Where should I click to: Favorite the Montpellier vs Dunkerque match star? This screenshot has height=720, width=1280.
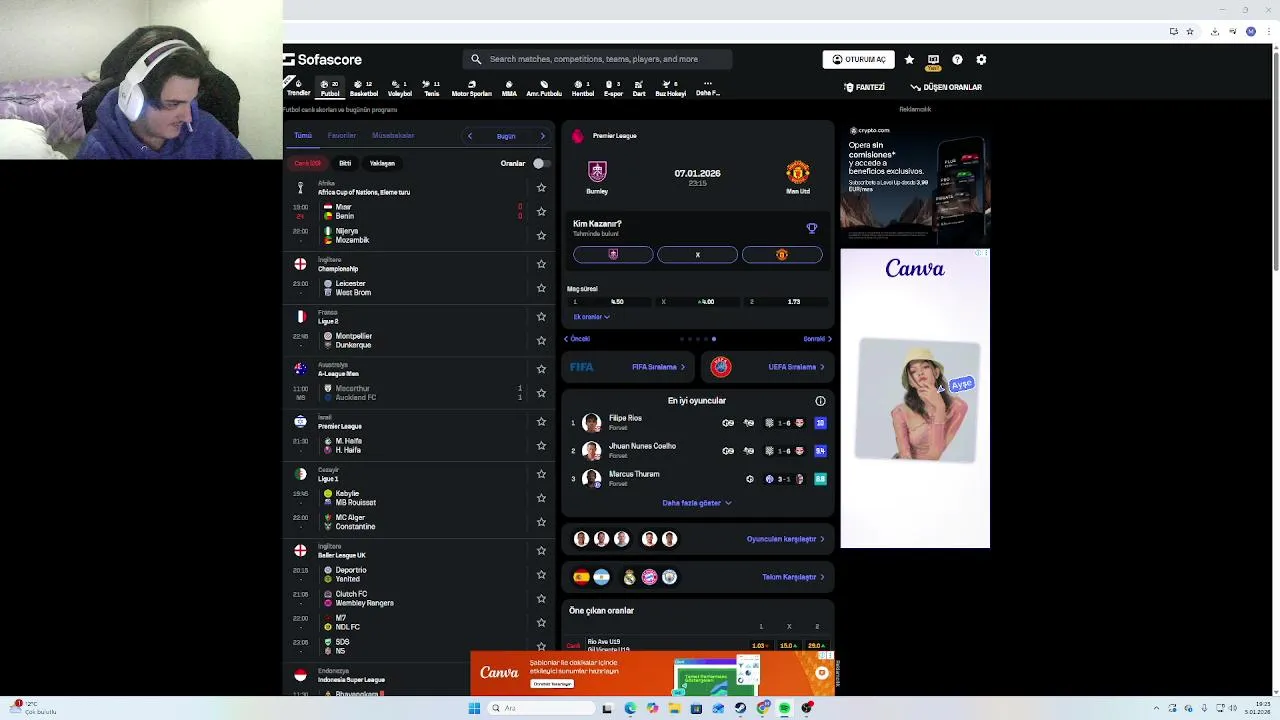coord(541,340)
